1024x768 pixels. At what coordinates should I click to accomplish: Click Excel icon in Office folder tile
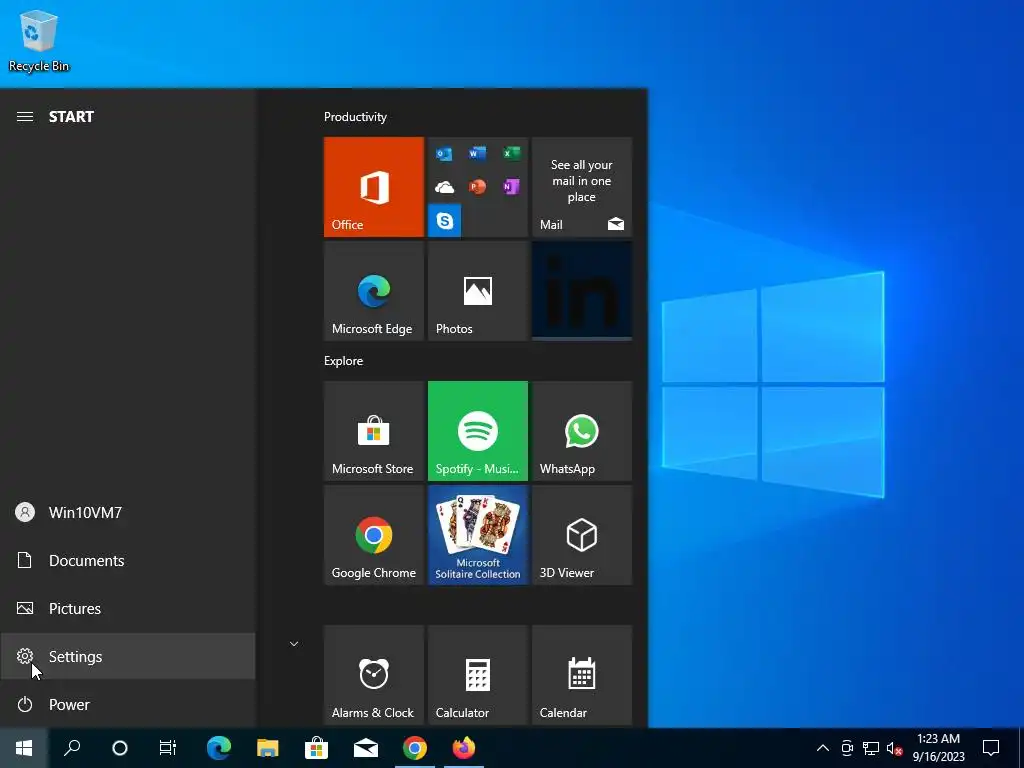511,153
